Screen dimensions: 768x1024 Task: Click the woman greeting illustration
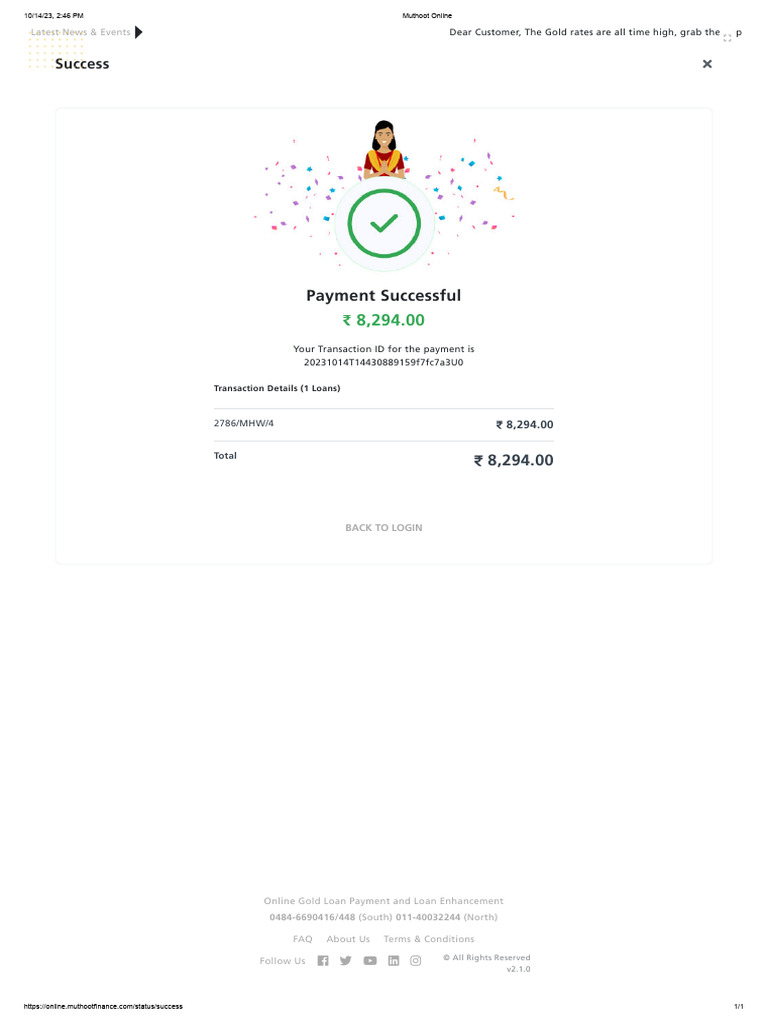coord(384,150)
